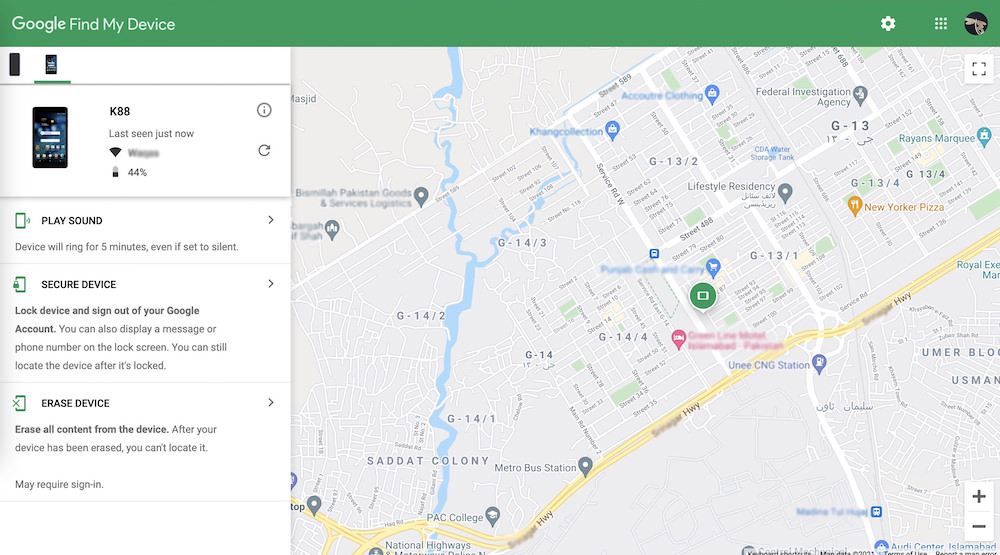This screenshot has height=555, width=1000.
Task: Click the Google Find My Device title
Action: pos(93,24)
